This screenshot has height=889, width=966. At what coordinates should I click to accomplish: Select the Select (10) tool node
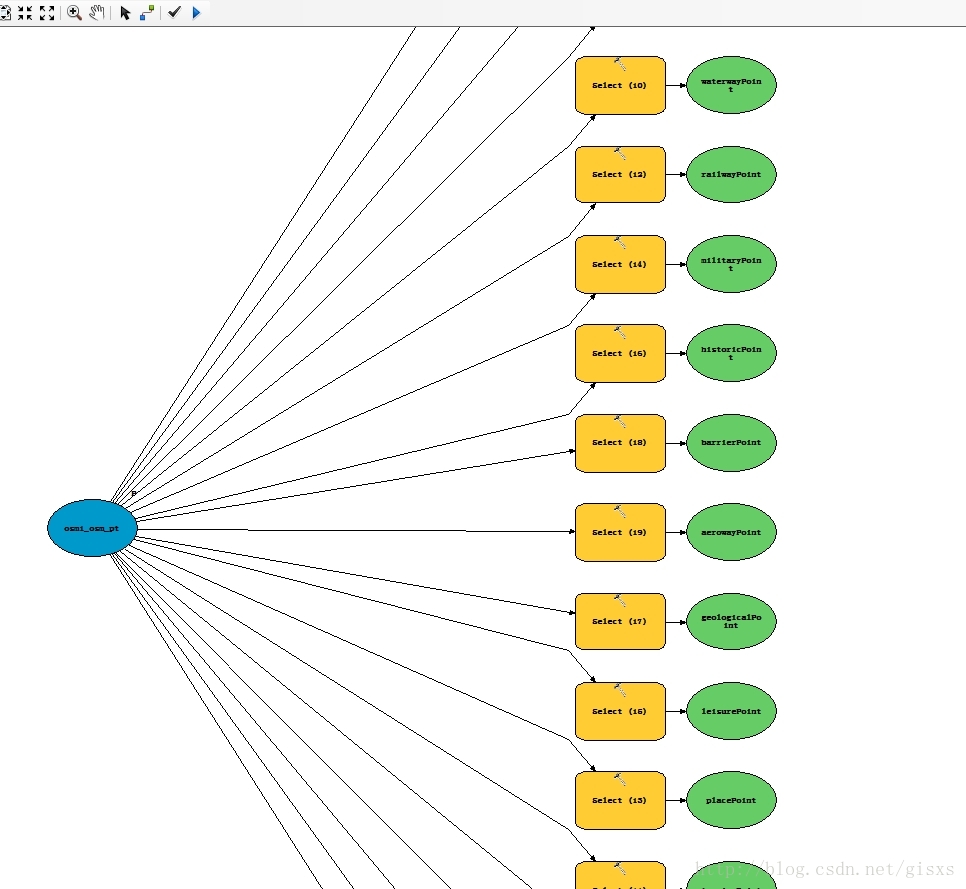click(x=620, y=86)
